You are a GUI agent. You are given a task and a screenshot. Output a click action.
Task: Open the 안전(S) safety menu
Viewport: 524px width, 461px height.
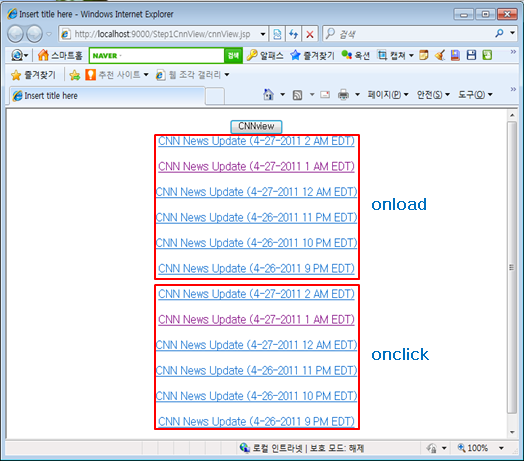coord(433,95)
